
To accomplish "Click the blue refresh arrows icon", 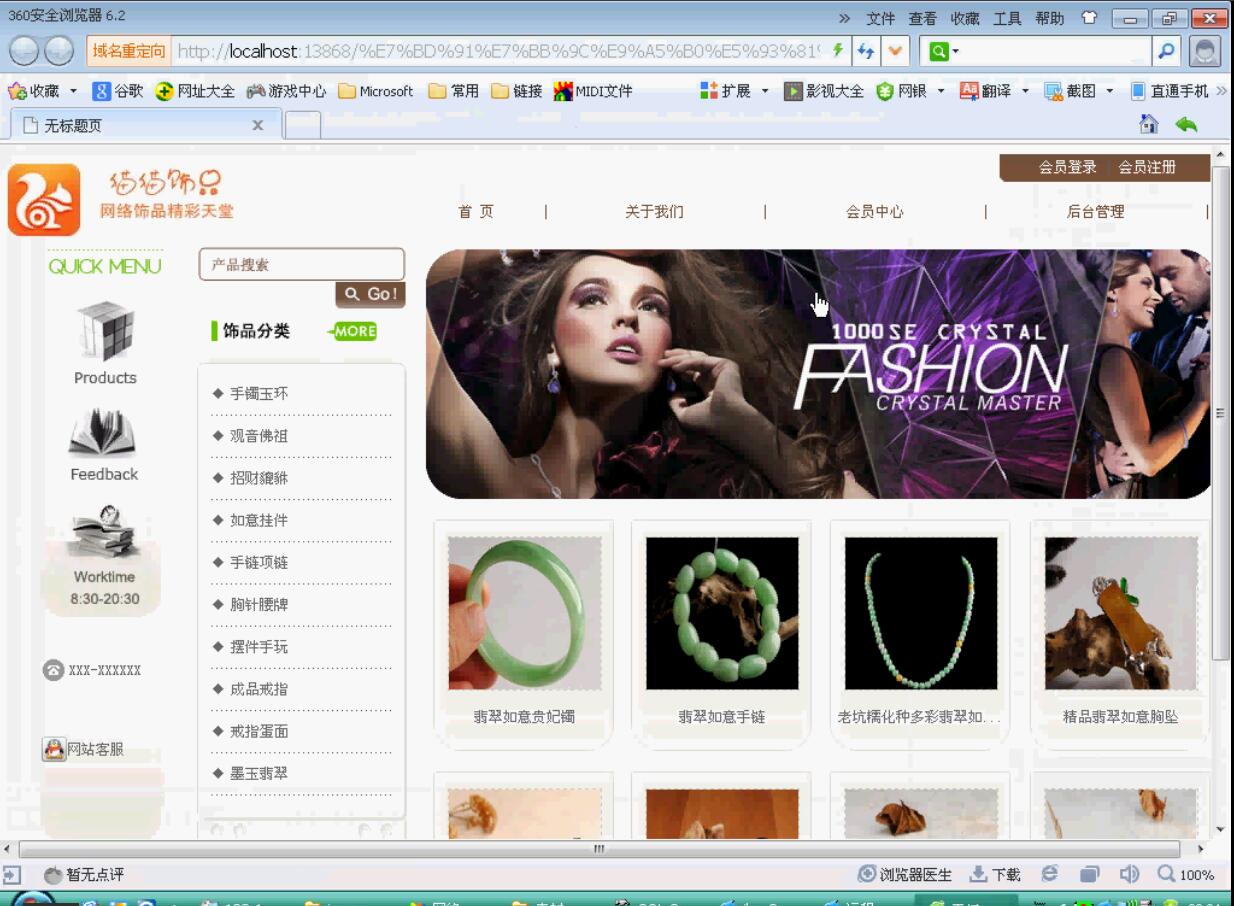I will [866, 51].
